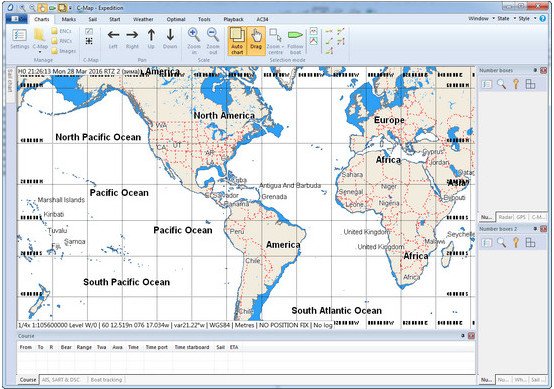Open the application menu button
This screenshot has width=554, height=389.
17,19
